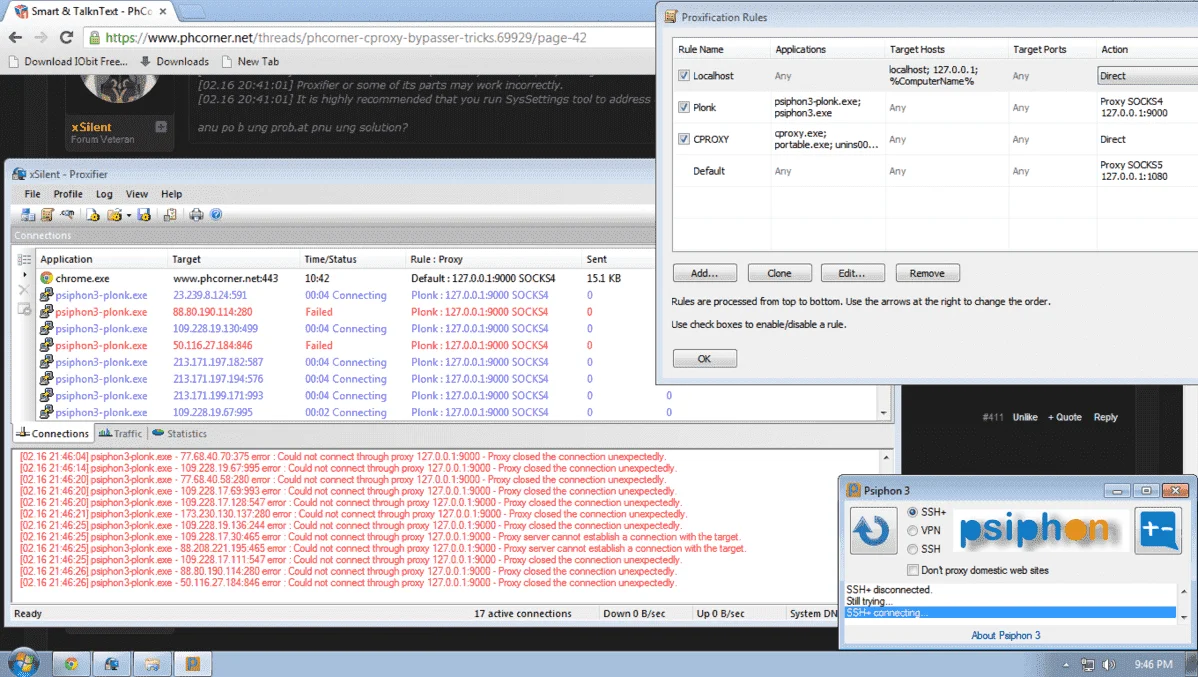Click the Add... button in Proxification Rules
The image size is (1198, 677).
[704, 274]
